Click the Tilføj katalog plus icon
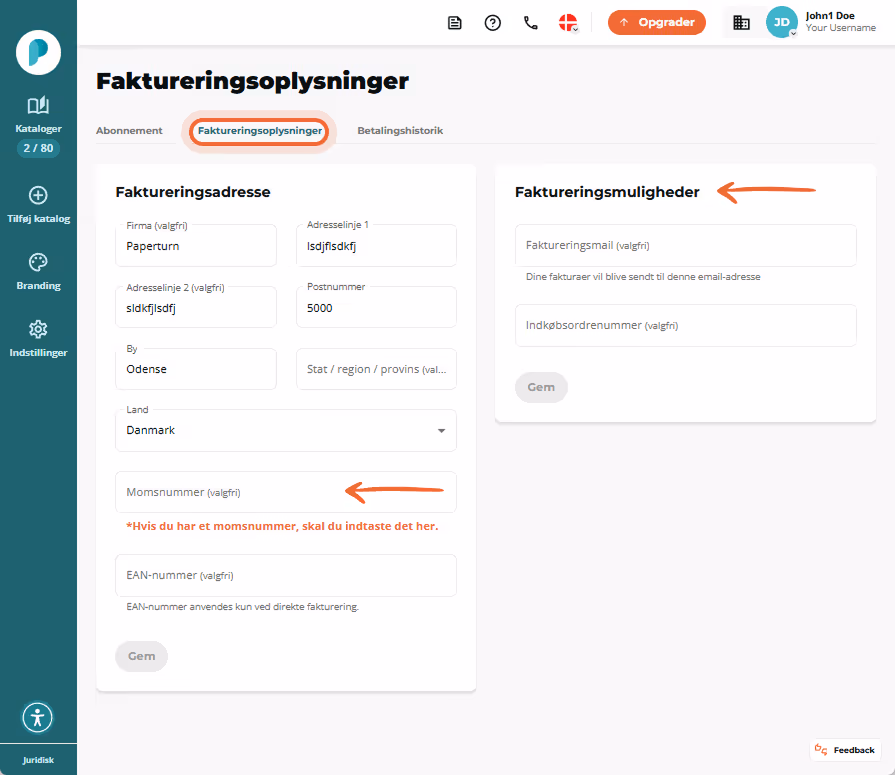 [x=38, y=195]
